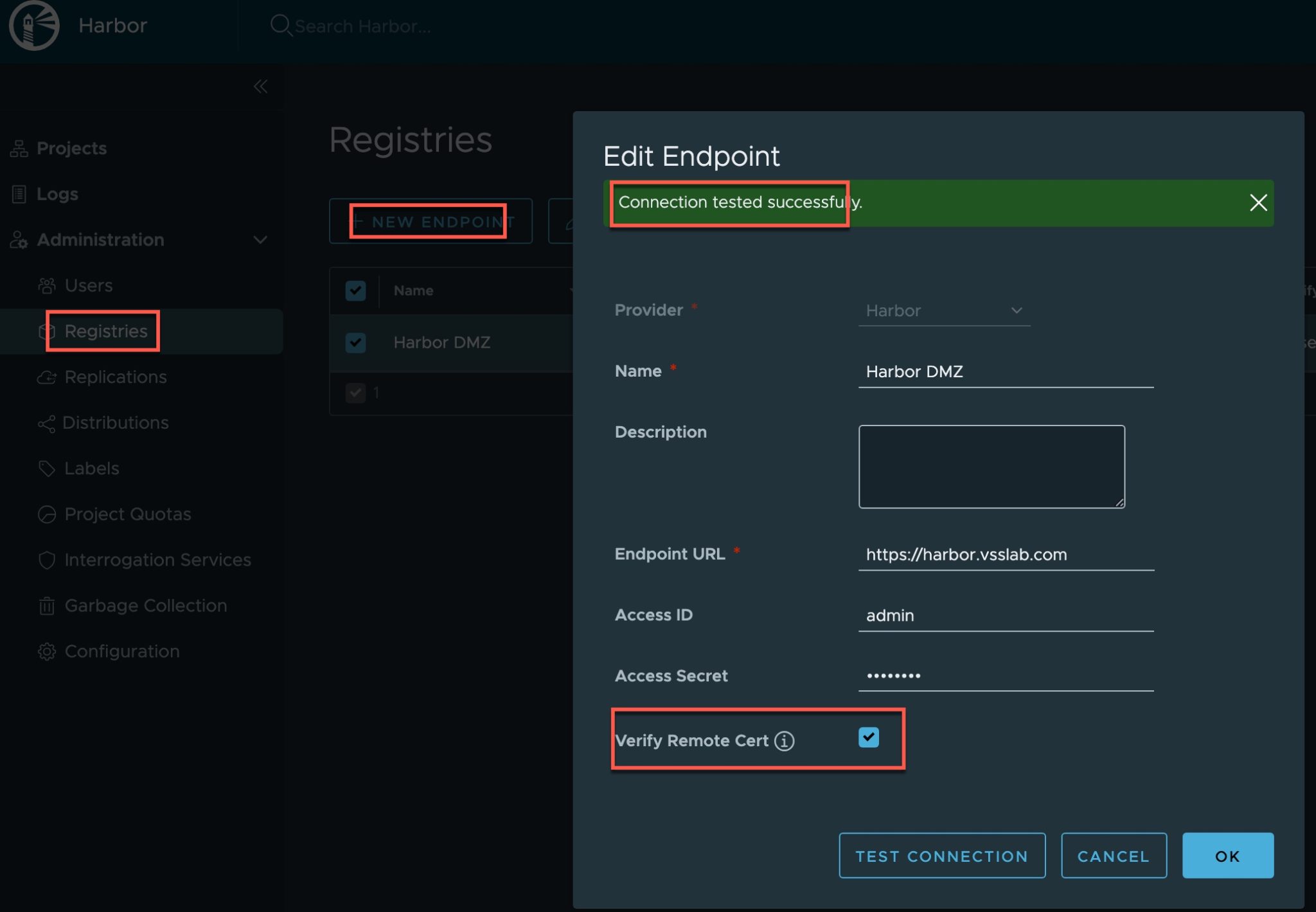Click the Verify Remote Cert info icon
This screenshot has height=912, width=1316.
[784, 741]
